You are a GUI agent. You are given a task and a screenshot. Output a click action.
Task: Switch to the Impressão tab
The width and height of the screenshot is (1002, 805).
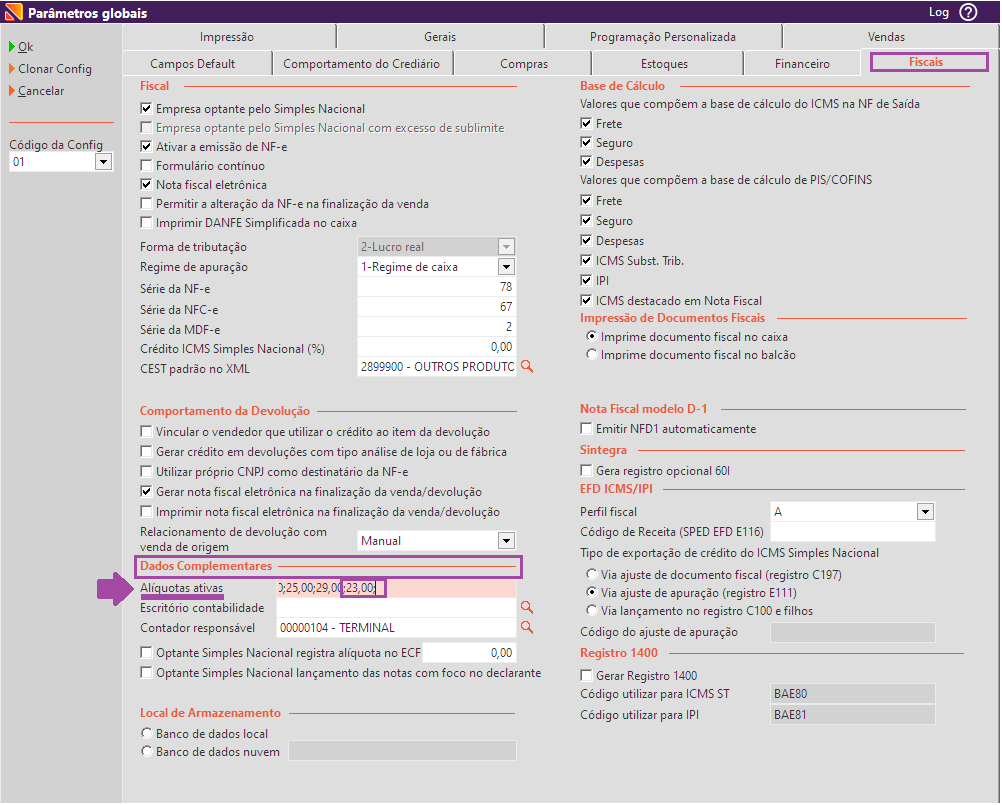click(227, 37)
